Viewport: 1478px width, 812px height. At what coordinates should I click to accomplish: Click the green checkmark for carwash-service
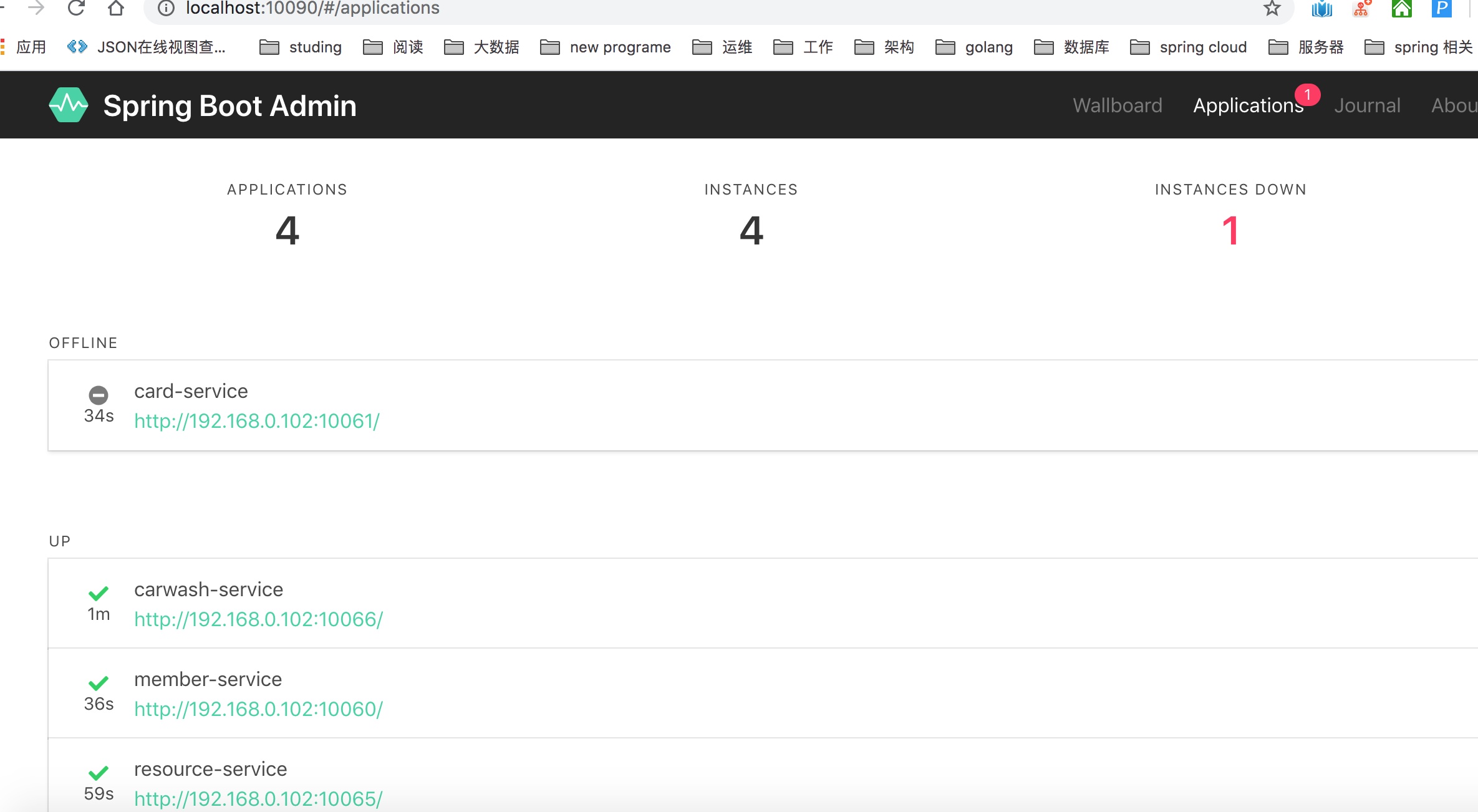pos(99,593)
